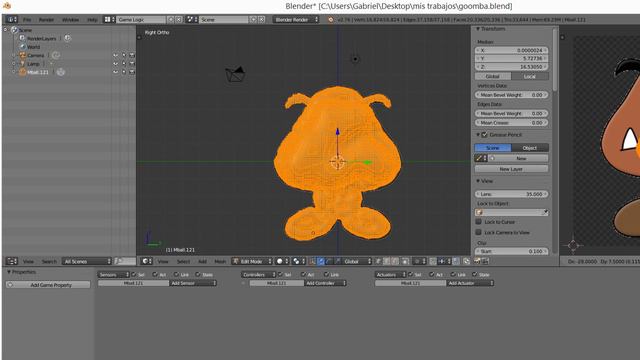Toggle Controllers Link checkbox
This screenshot has width=640, height=360.
pos(326,274)
